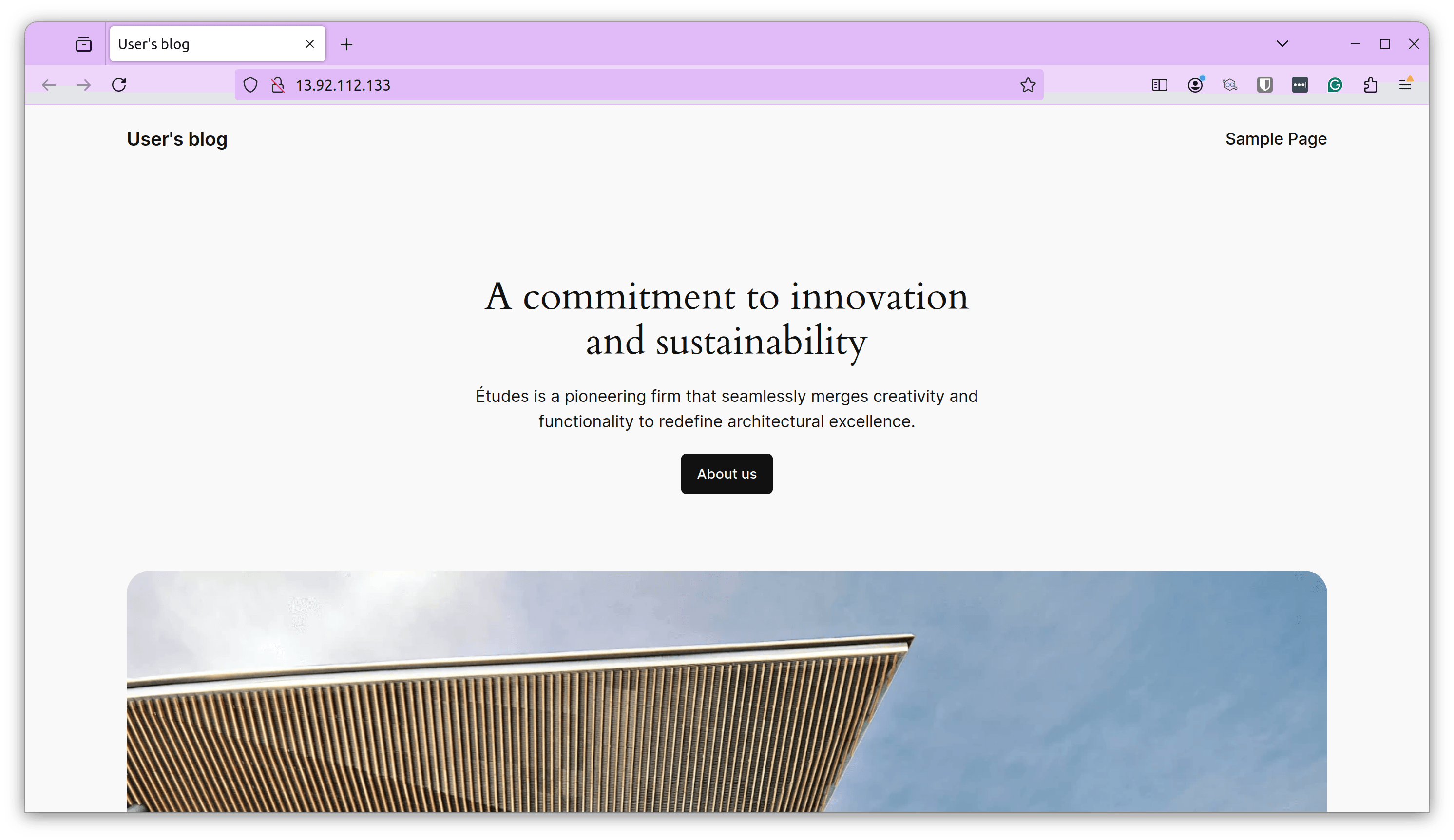The image size is (1454, 840).
Task: Click the shield/privacy protection icon
Action: [251, 85]
